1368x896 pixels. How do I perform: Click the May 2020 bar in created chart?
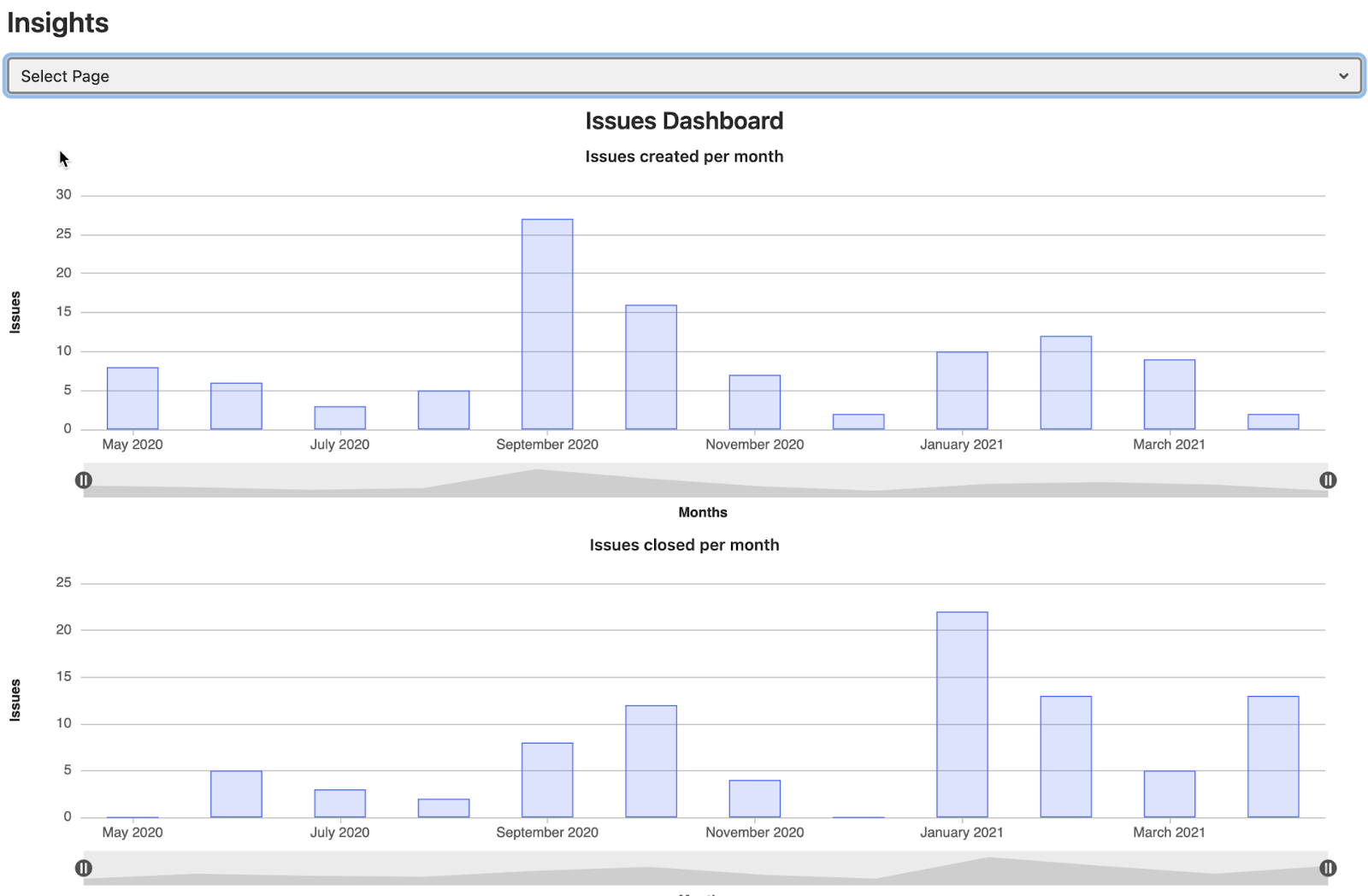(133, 398)
